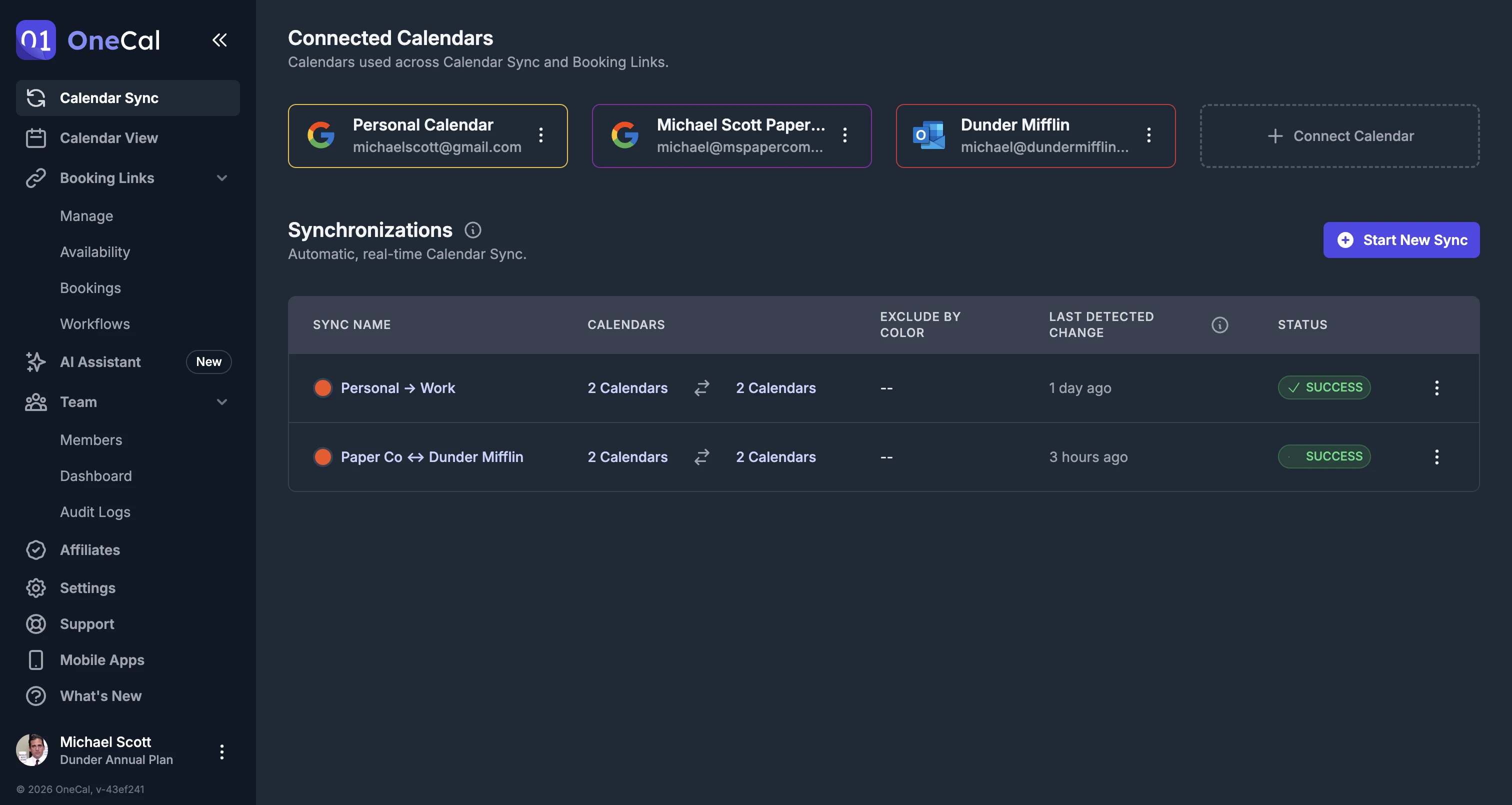Screen dimensions: 1512x805
Task: Click the Team people icon
Action: pyautogui.click(x=36, y=402)
